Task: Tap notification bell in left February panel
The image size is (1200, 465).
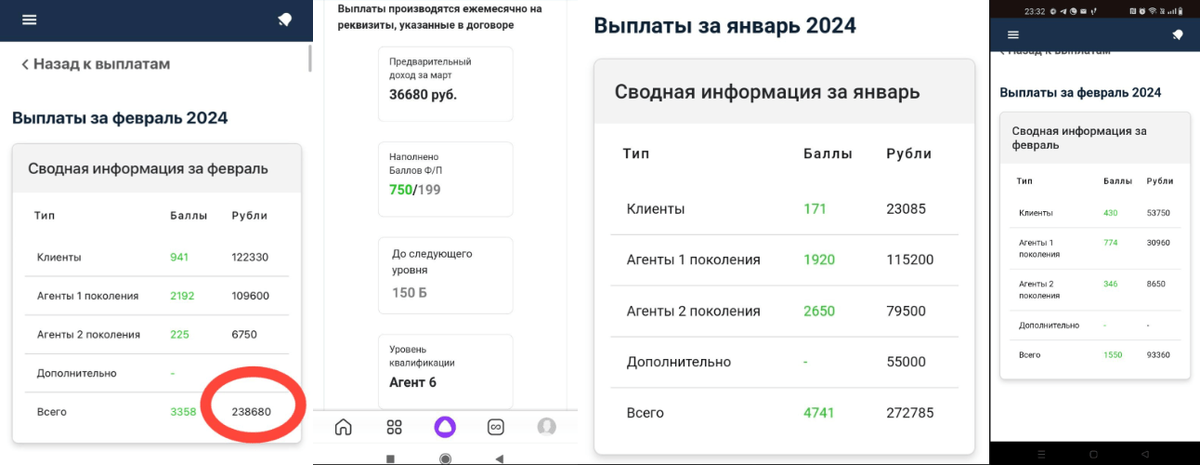Action: (x=285, y=20)
